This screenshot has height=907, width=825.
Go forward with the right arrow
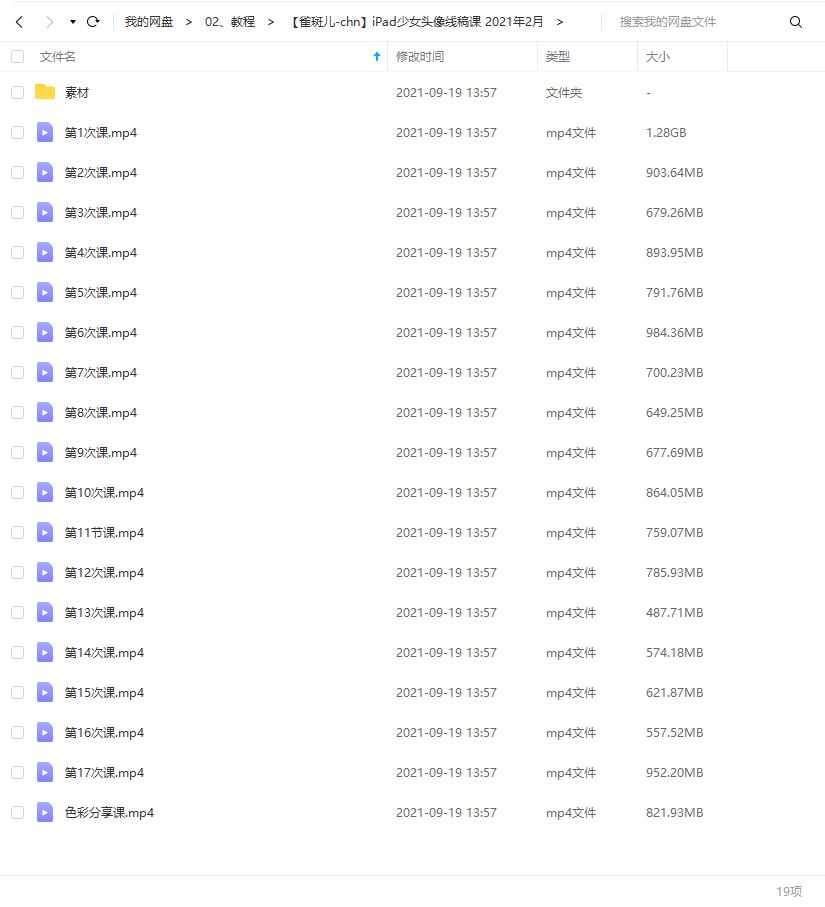pos(49,22)
